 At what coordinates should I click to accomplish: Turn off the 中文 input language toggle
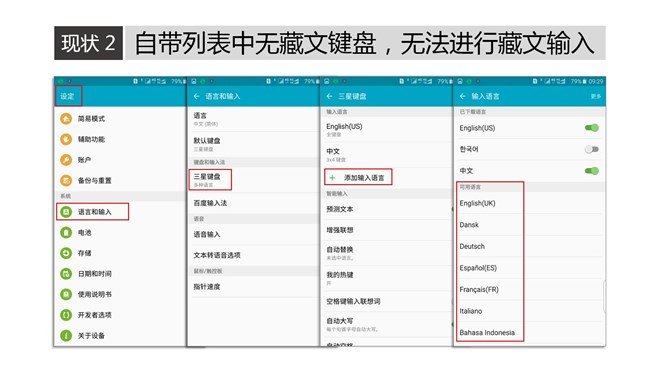coord(592,171)
